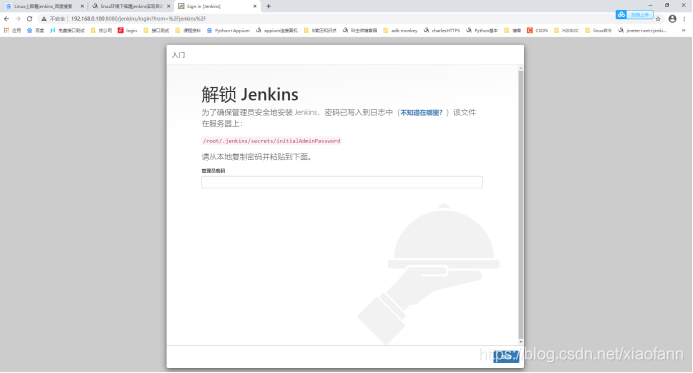This screenshot has height=373, width=693.
Task: Click the /root/.jenkins/secrets/initialAdminPassword path text
Action: (x=271, y=141)
